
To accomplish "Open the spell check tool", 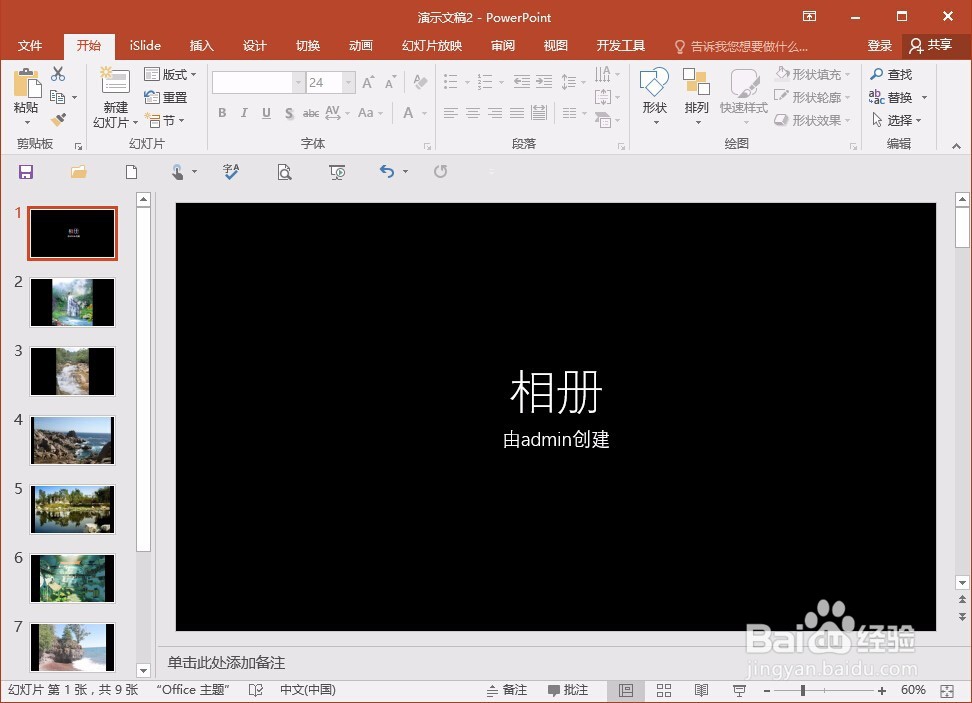I will 231,171.
